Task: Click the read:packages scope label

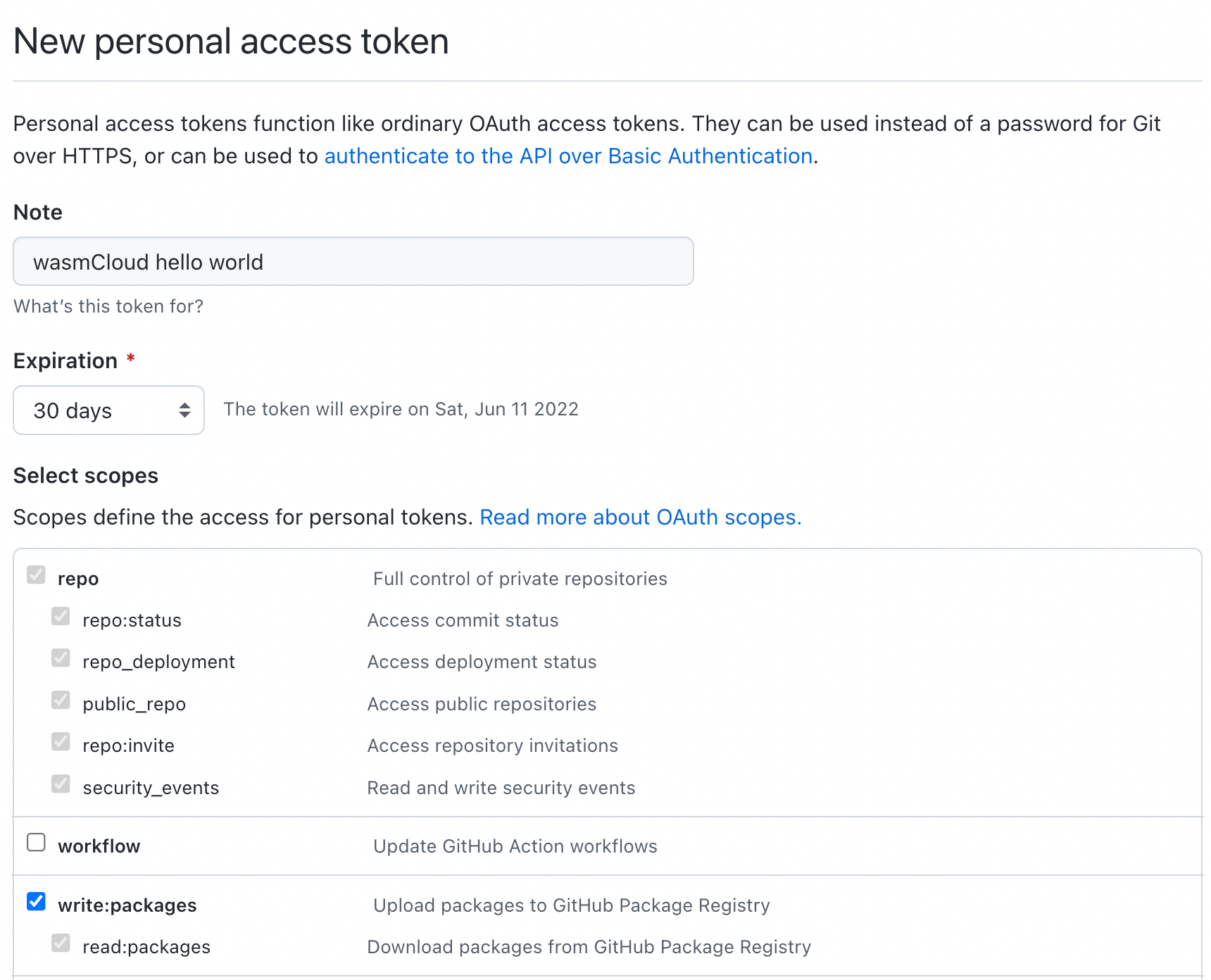Action: pyautogui.click(x=146, y=947)
